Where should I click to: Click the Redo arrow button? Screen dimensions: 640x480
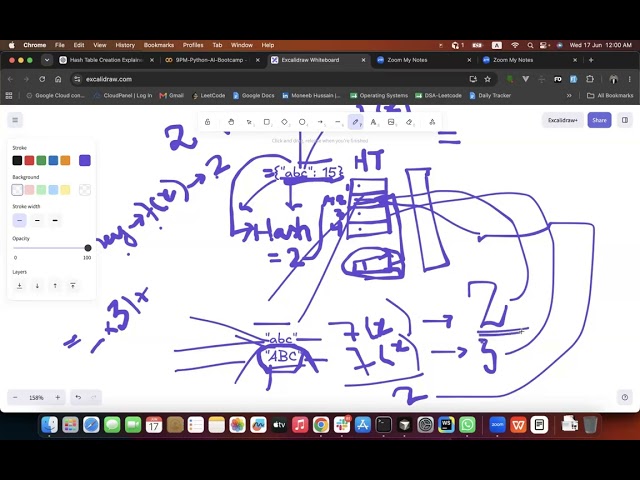[x=93, y=397]
